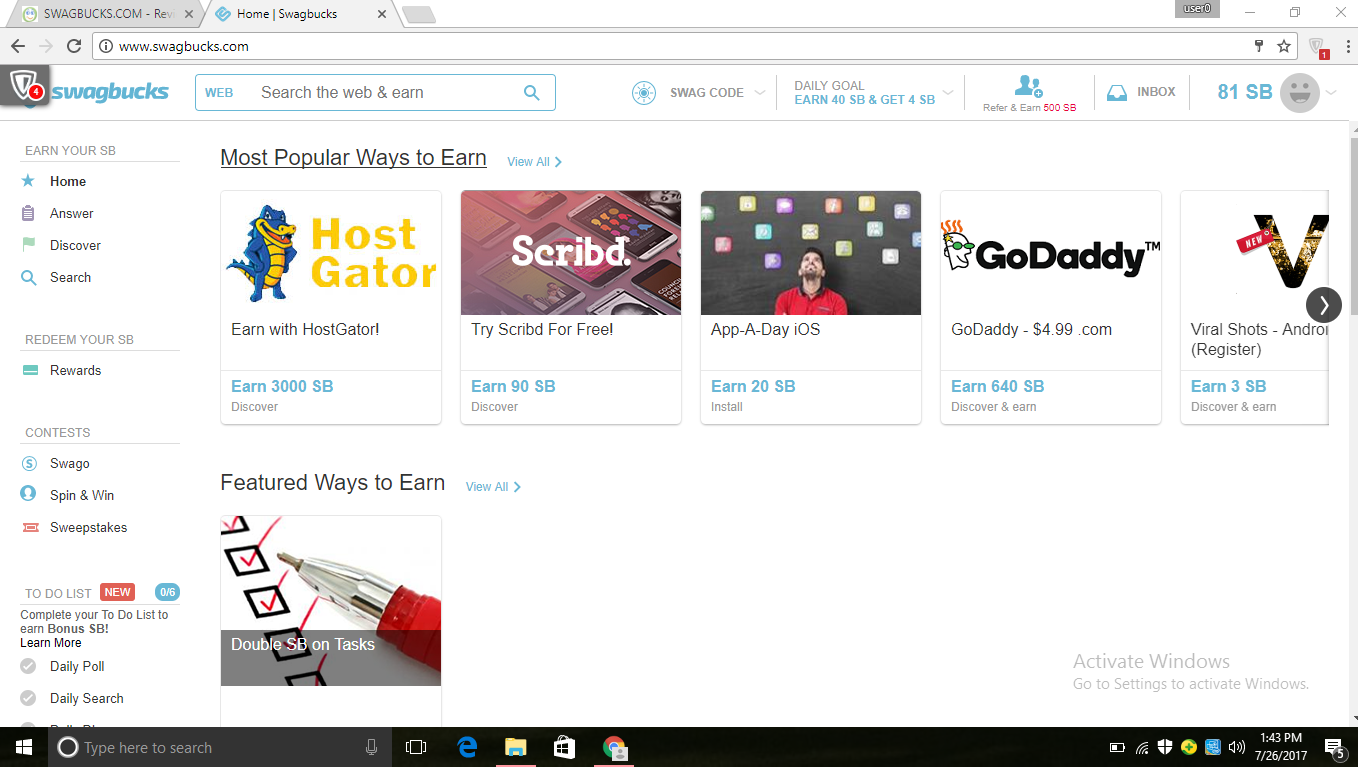Open the Refer & Earn friend icon
Image resolution: width=1358 pixels, height=767 pixels.
click(x=1028, y=86)
